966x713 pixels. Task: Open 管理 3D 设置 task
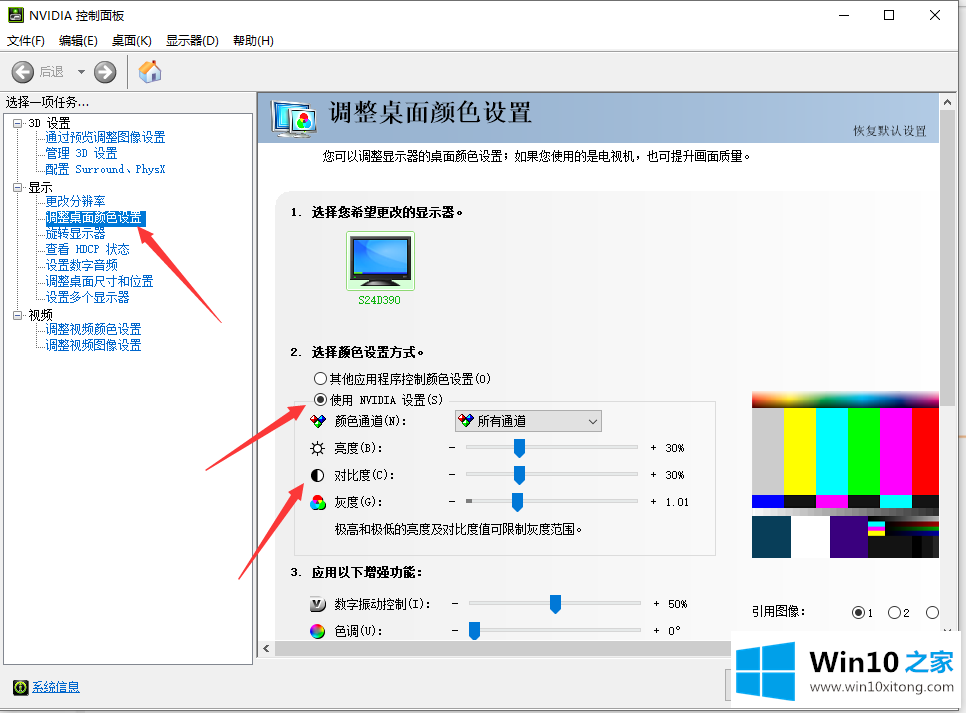(x=81, y=153)
